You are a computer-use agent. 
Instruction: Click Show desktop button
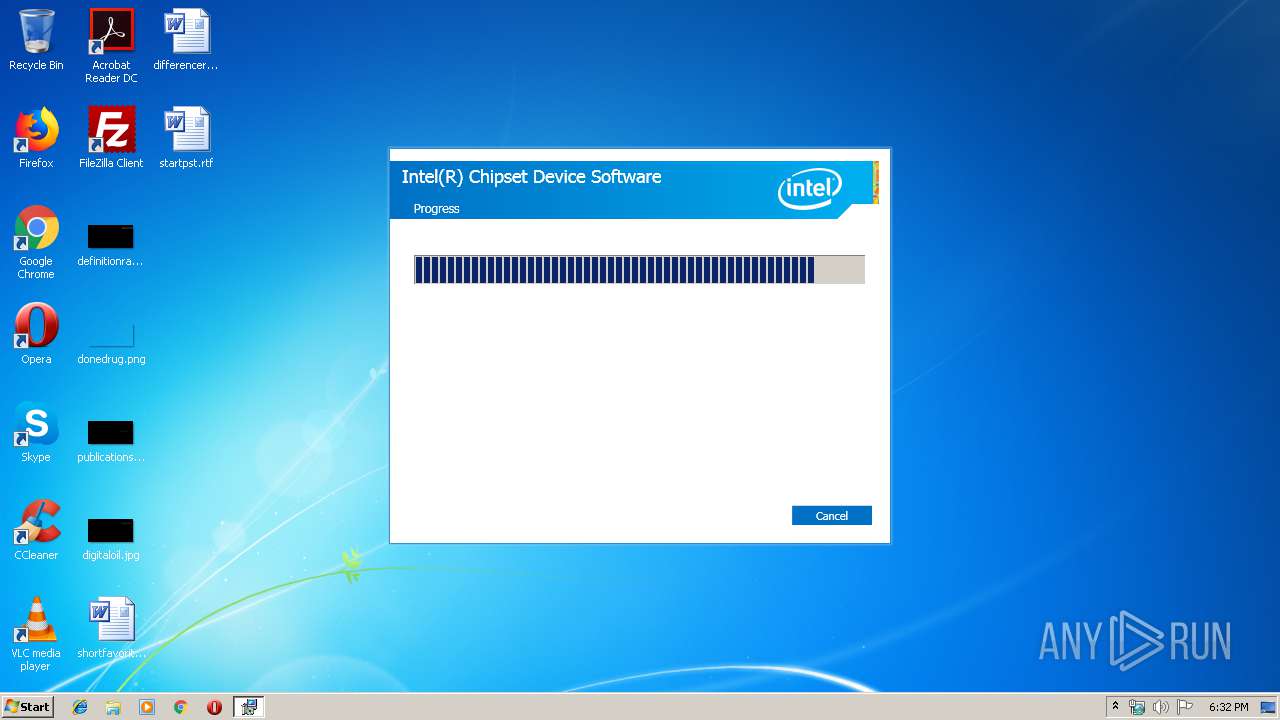(1269, 707)
